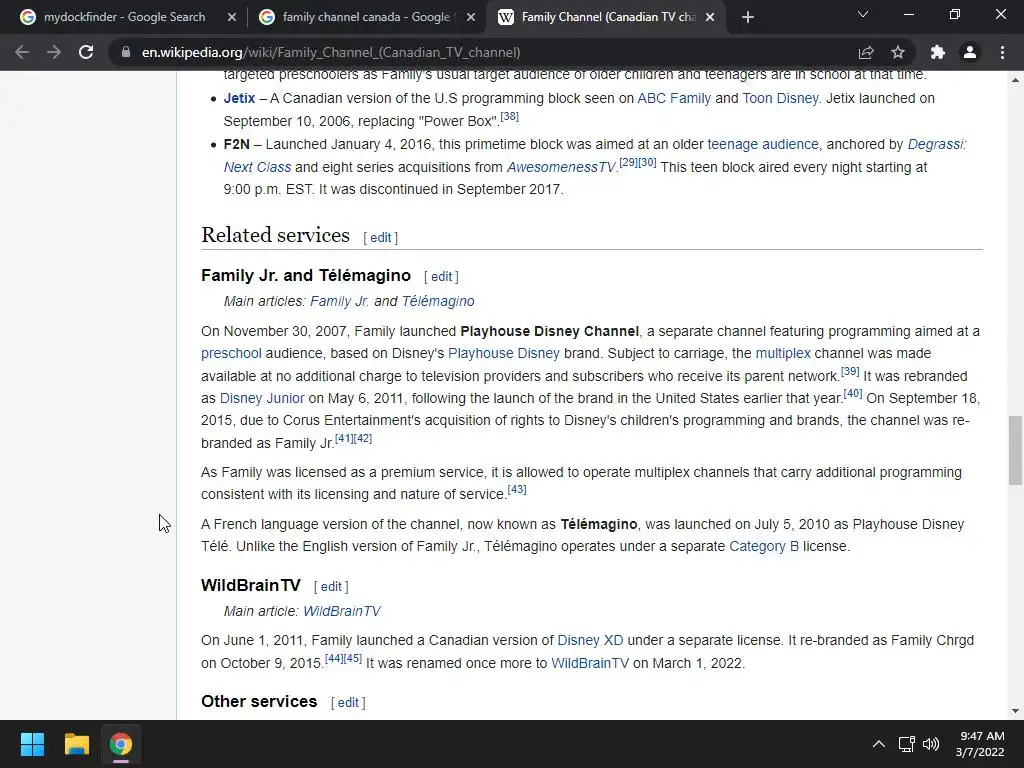Open the clock showing 9:47 AM

pyautogui.click(x=980, y=744)
